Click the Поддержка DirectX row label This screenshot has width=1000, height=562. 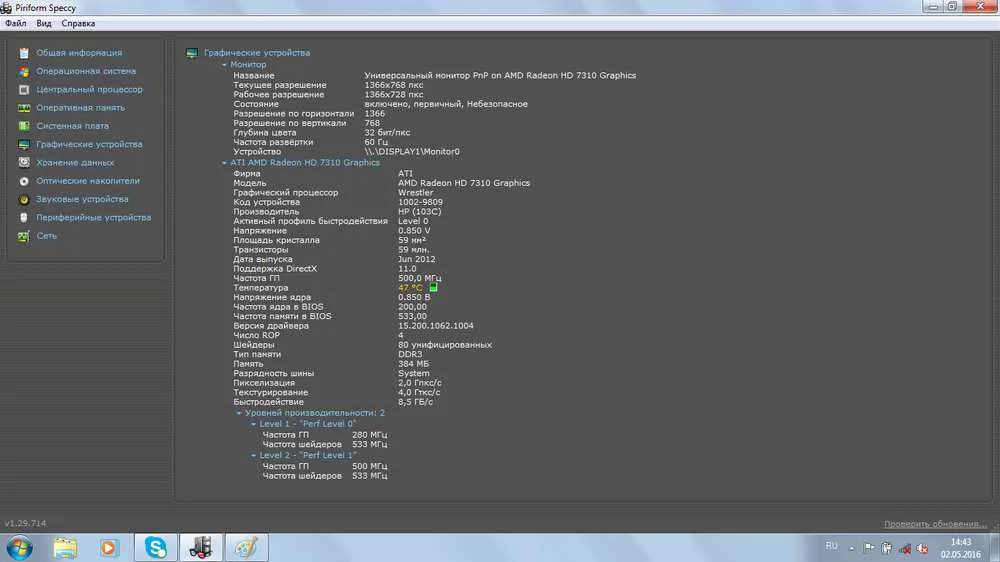[x=275, y=269]
